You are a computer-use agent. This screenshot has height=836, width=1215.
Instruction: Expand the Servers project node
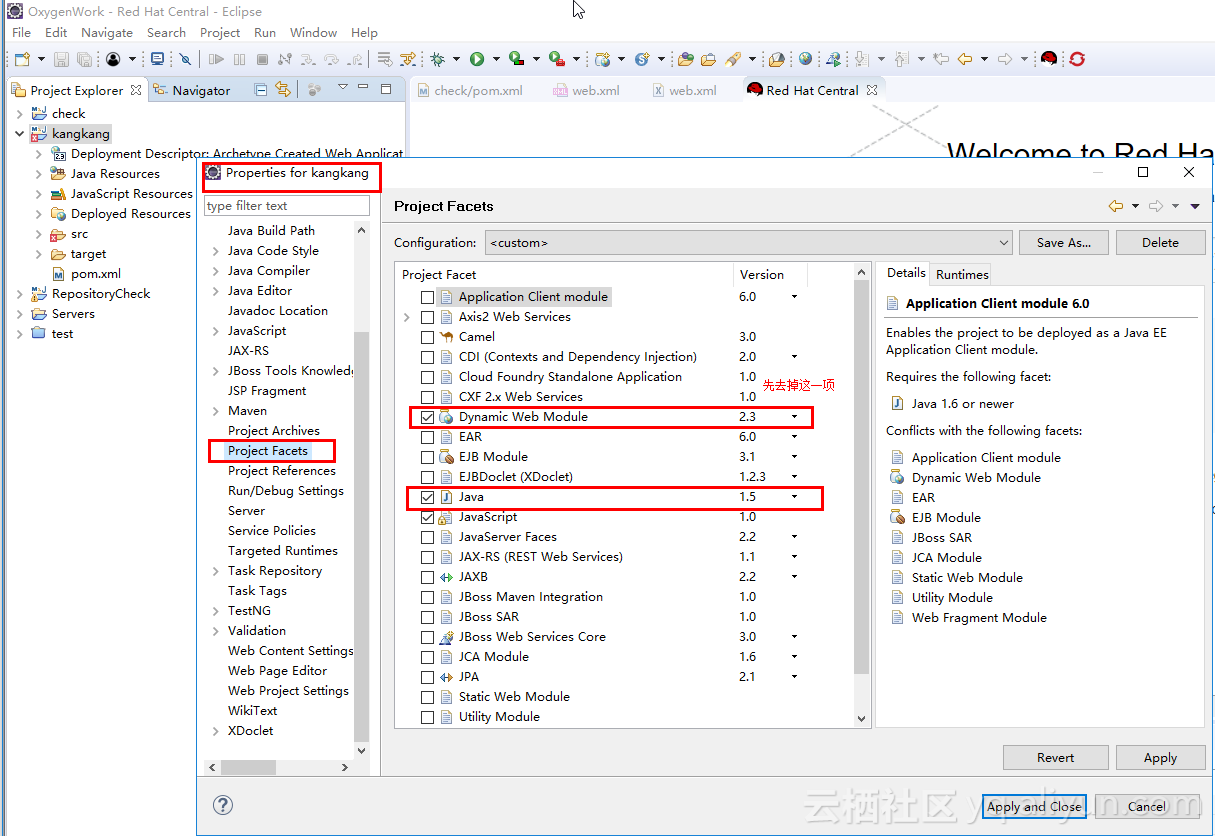tap(20, 314)
